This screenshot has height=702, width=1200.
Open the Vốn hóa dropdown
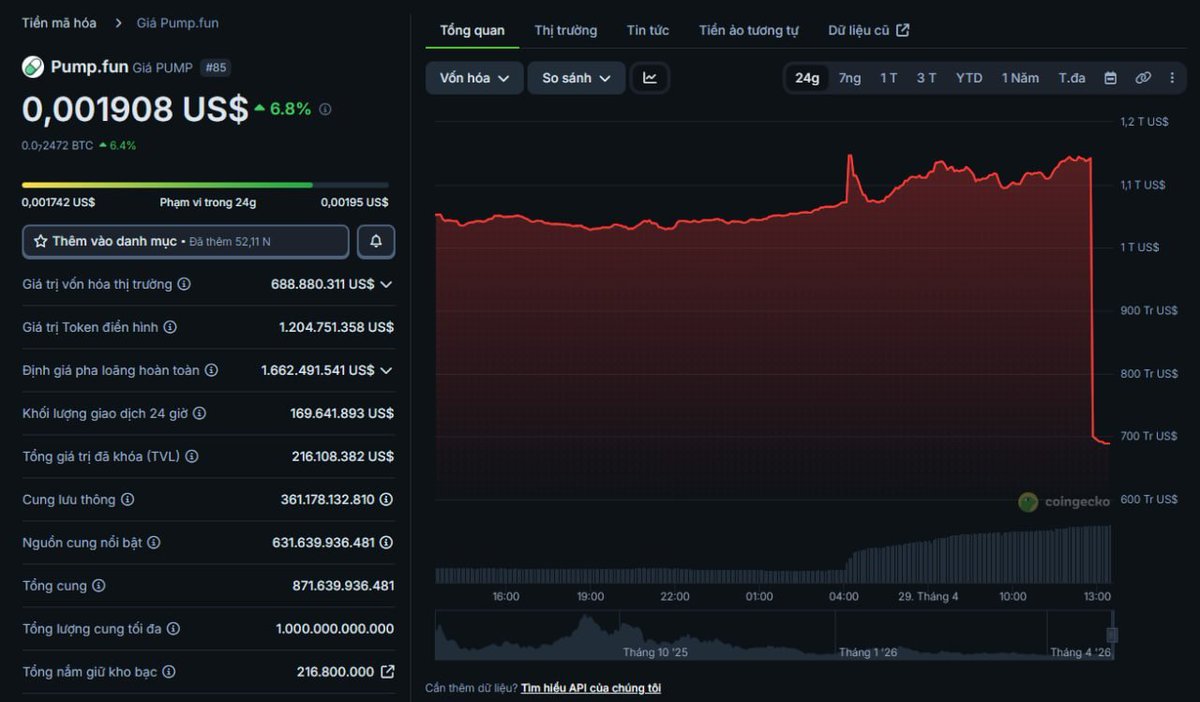coord(474,78)
